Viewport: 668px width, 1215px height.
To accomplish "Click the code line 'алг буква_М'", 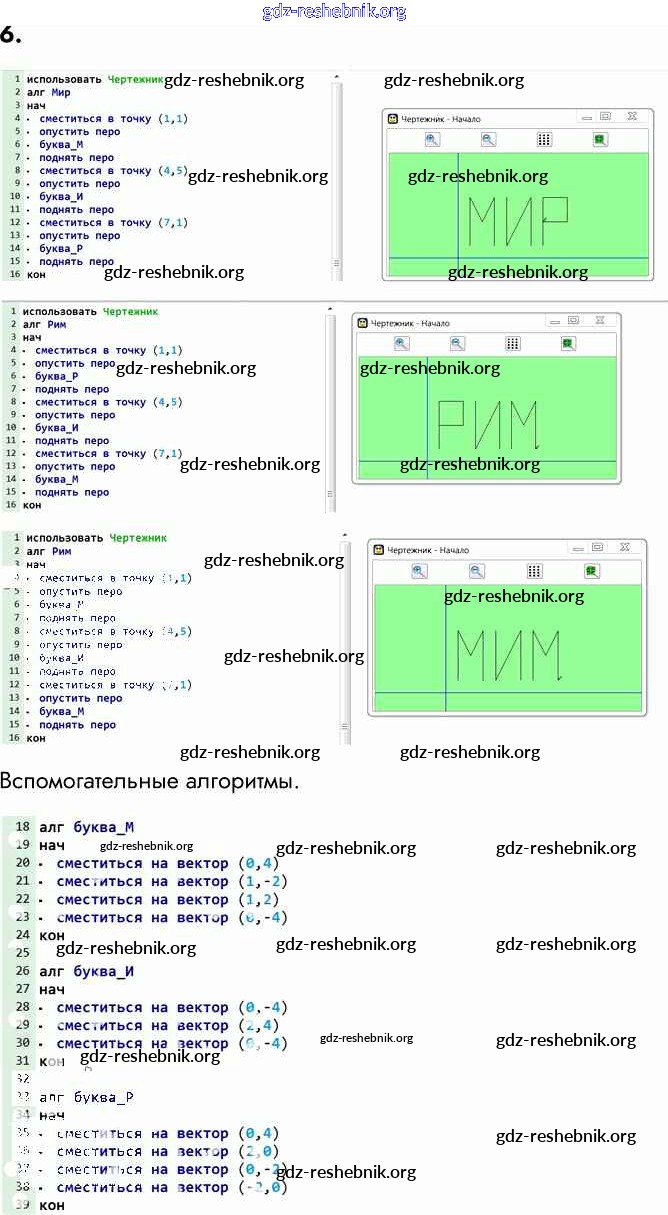I will [x=86, y=827].
